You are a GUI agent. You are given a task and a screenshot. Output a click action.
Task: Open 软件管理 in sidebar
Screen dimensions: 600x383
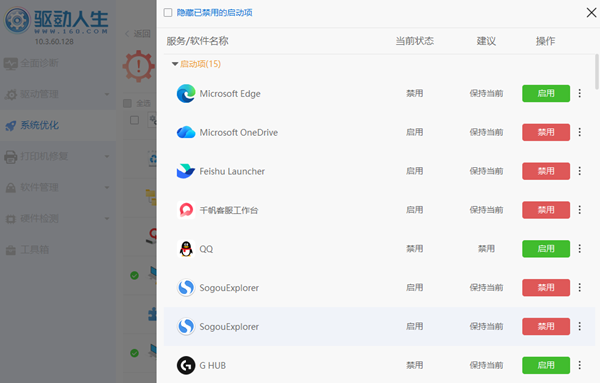click(x=58, y=187)
